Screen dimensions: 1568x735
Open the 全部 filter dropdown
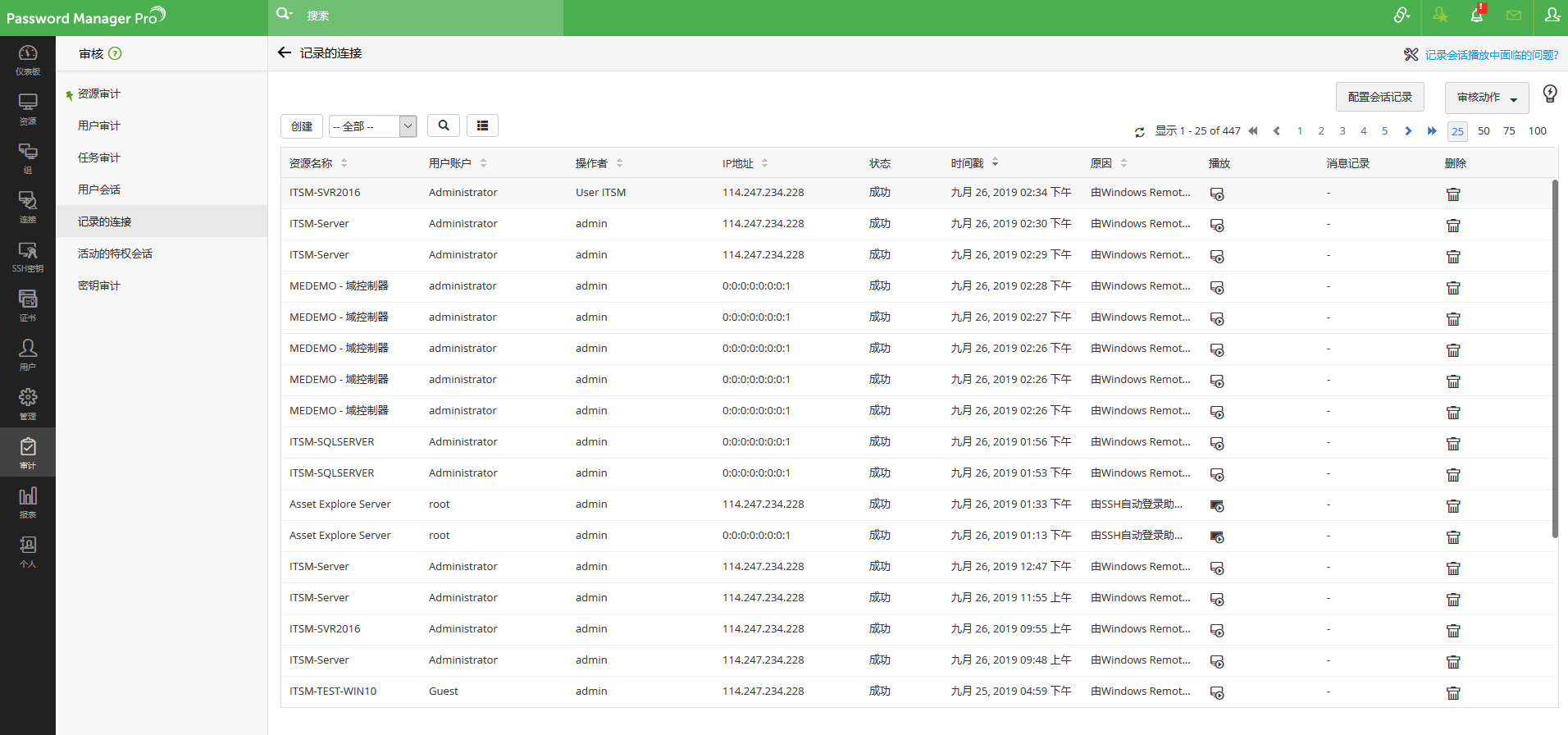(373, 126)
